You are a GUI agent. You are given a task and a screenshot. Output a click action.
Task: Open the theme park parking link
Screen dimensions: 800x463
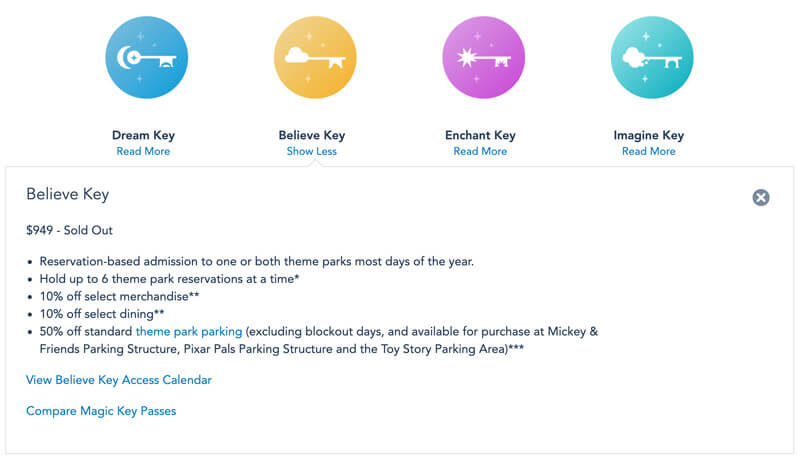click(189, 331)
